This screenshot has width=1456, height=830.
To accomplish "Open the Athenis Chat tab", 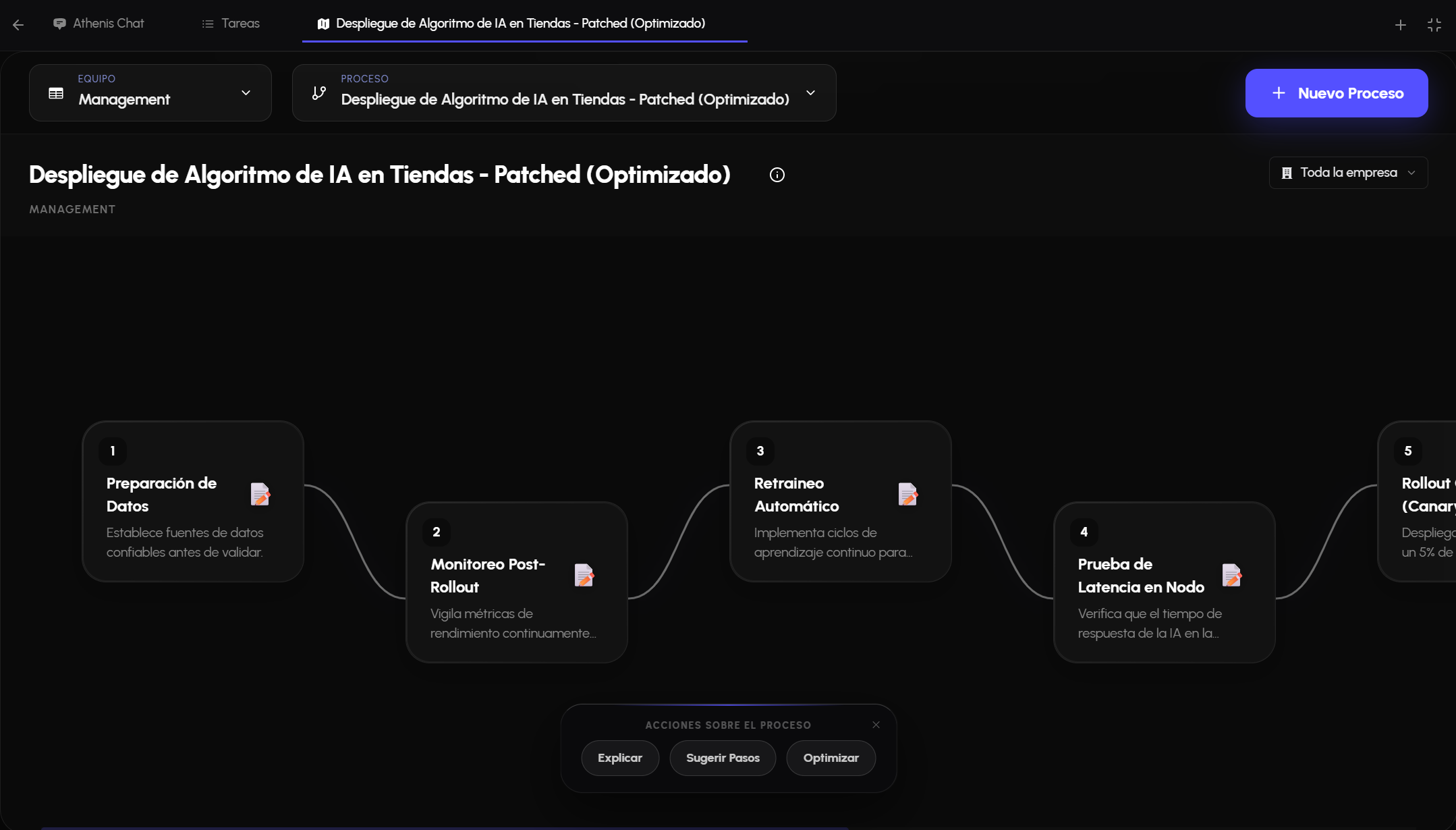I will point(99,24).
